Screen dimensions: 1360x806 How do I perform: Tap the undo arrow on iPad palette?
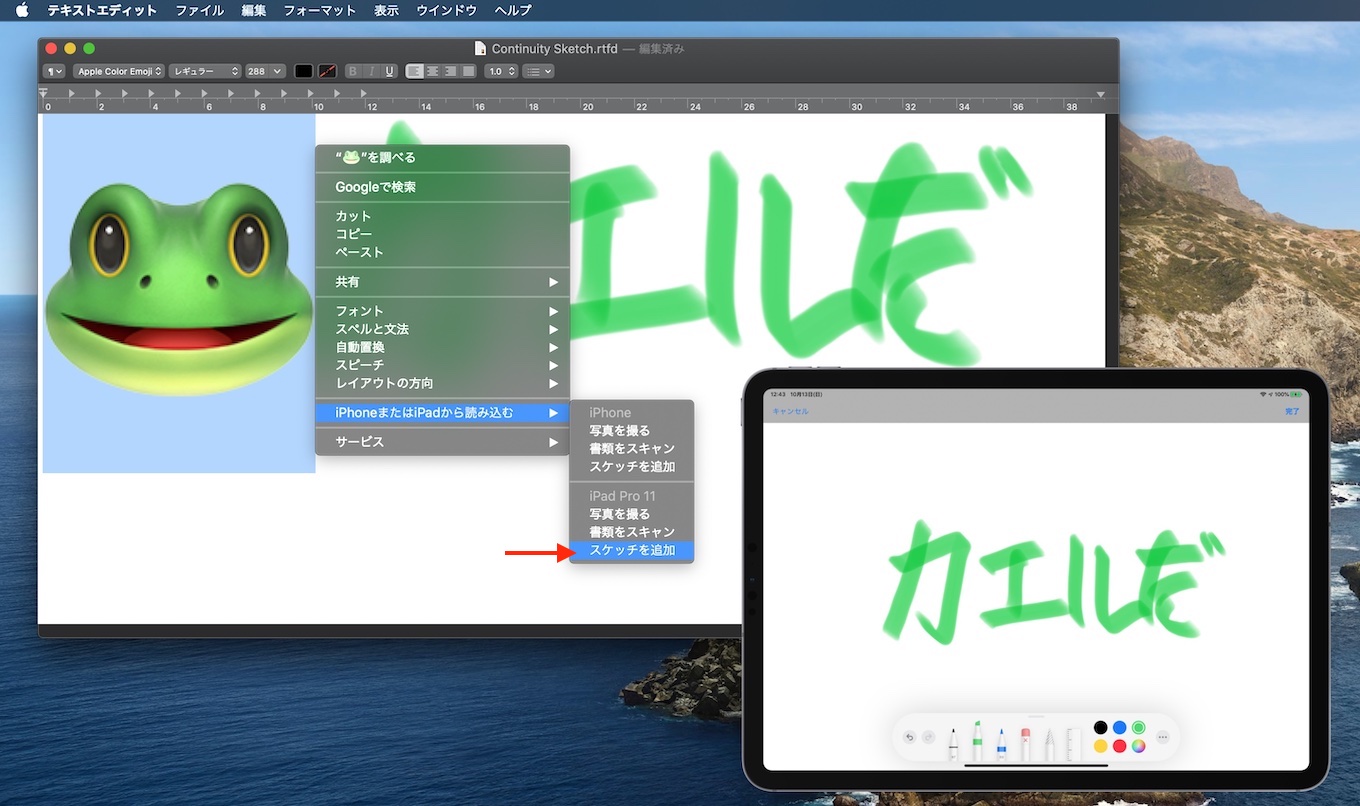[909, 737]
